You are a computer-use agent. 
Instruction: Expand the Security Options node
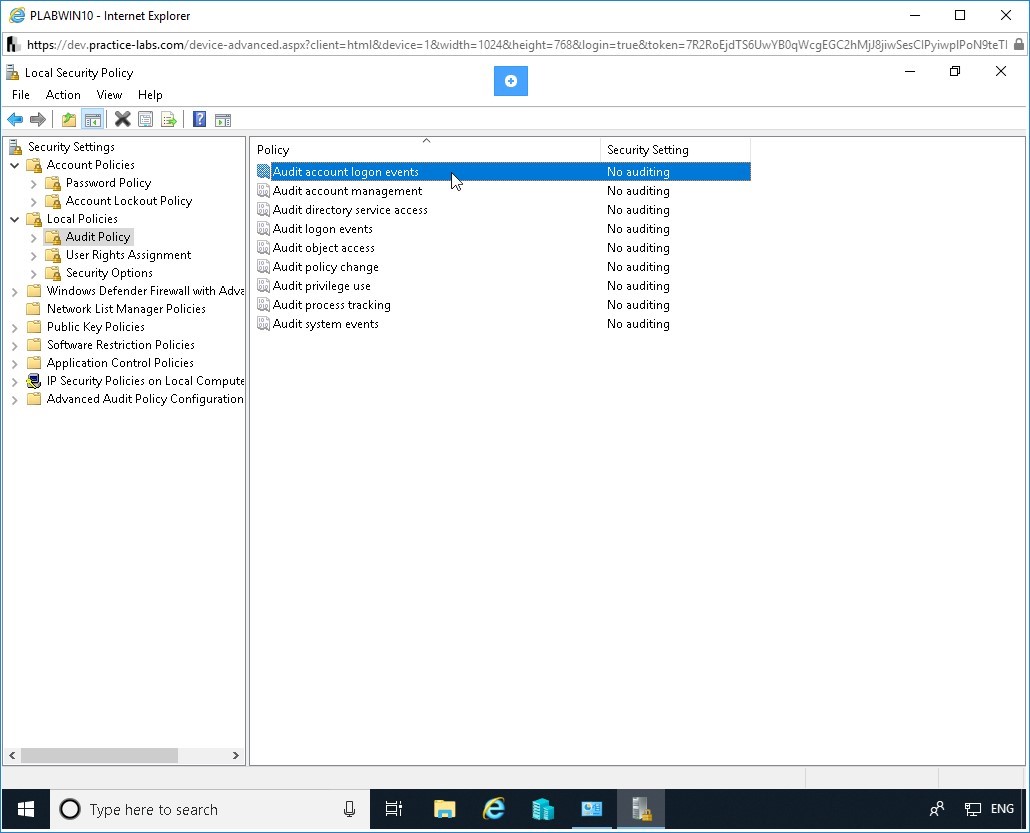pos(34,273)
